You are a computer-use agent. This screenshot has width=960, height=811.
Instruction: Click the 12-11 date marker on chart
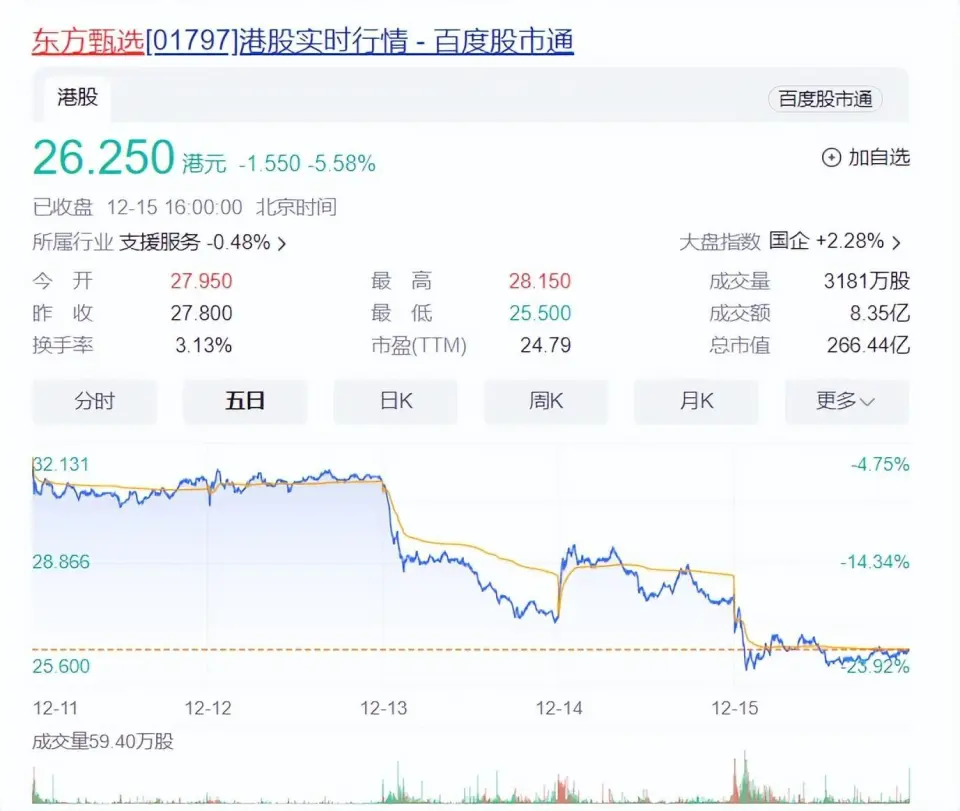coord(56,708)
